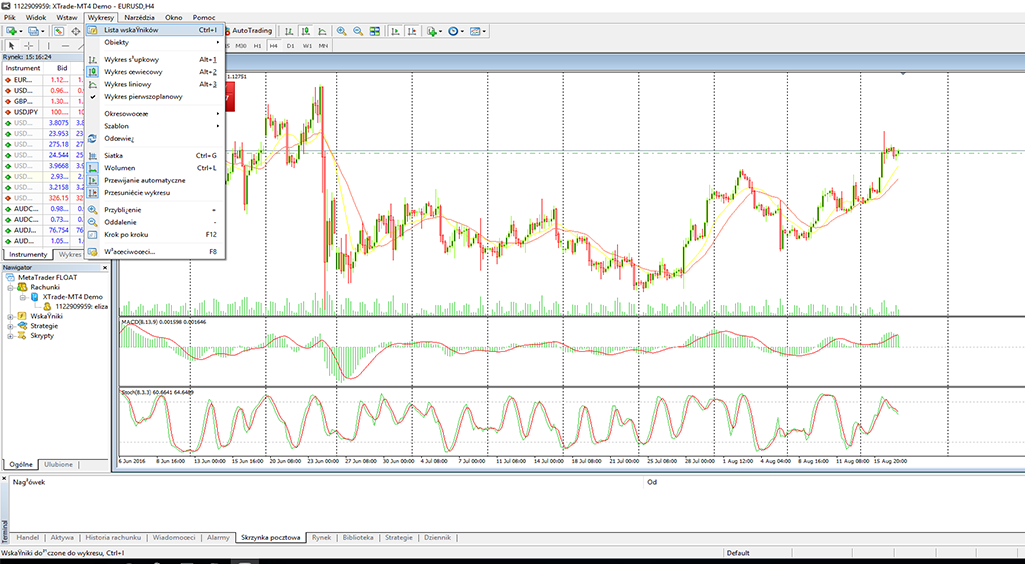Image resolution: width=1025 pixels, height=564 pixels.
Task: Toggle the Siatka grid option
Action: 114,156
